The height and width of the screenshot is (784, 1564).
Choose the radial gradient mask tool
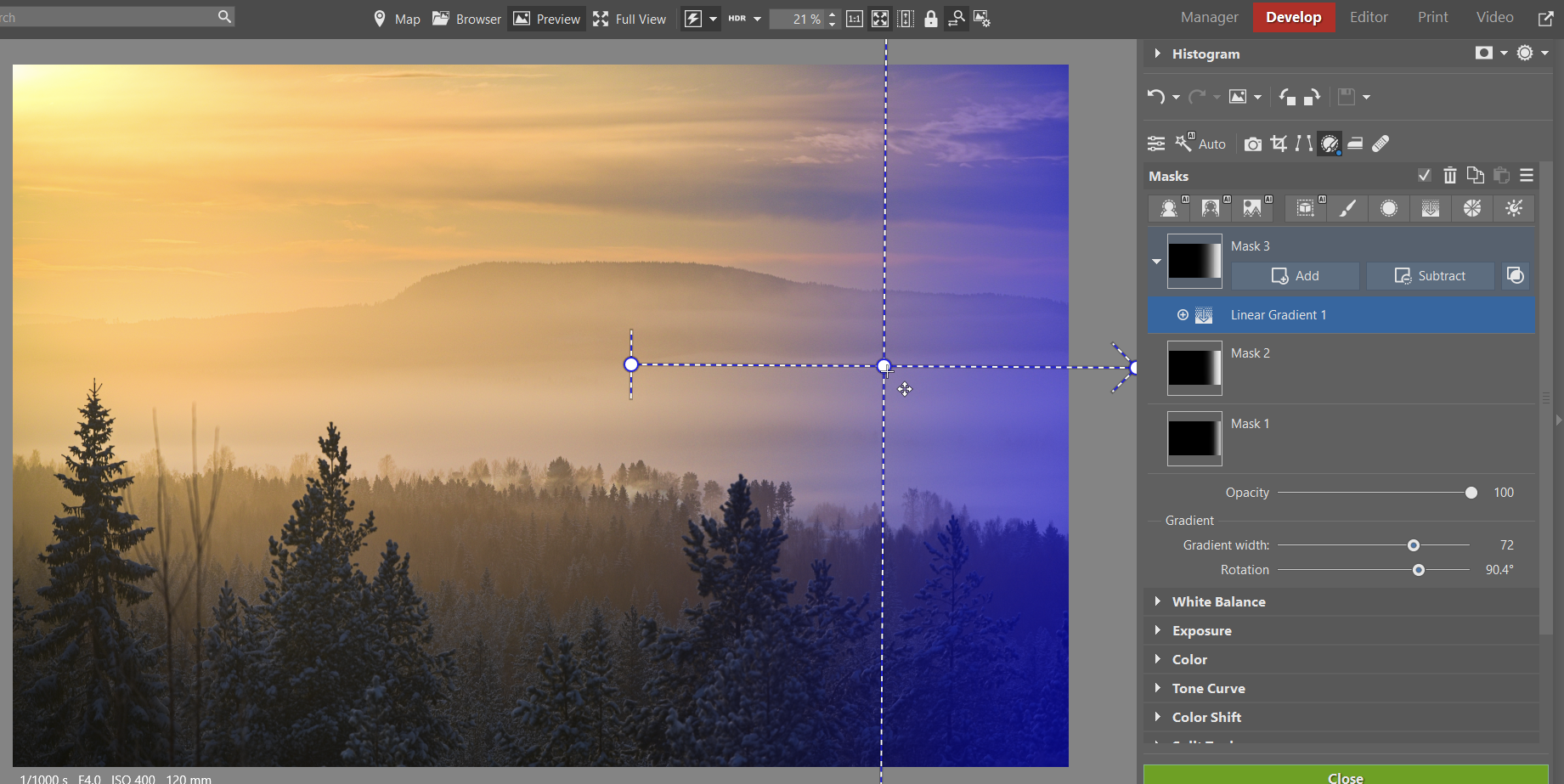point(1389,209)
